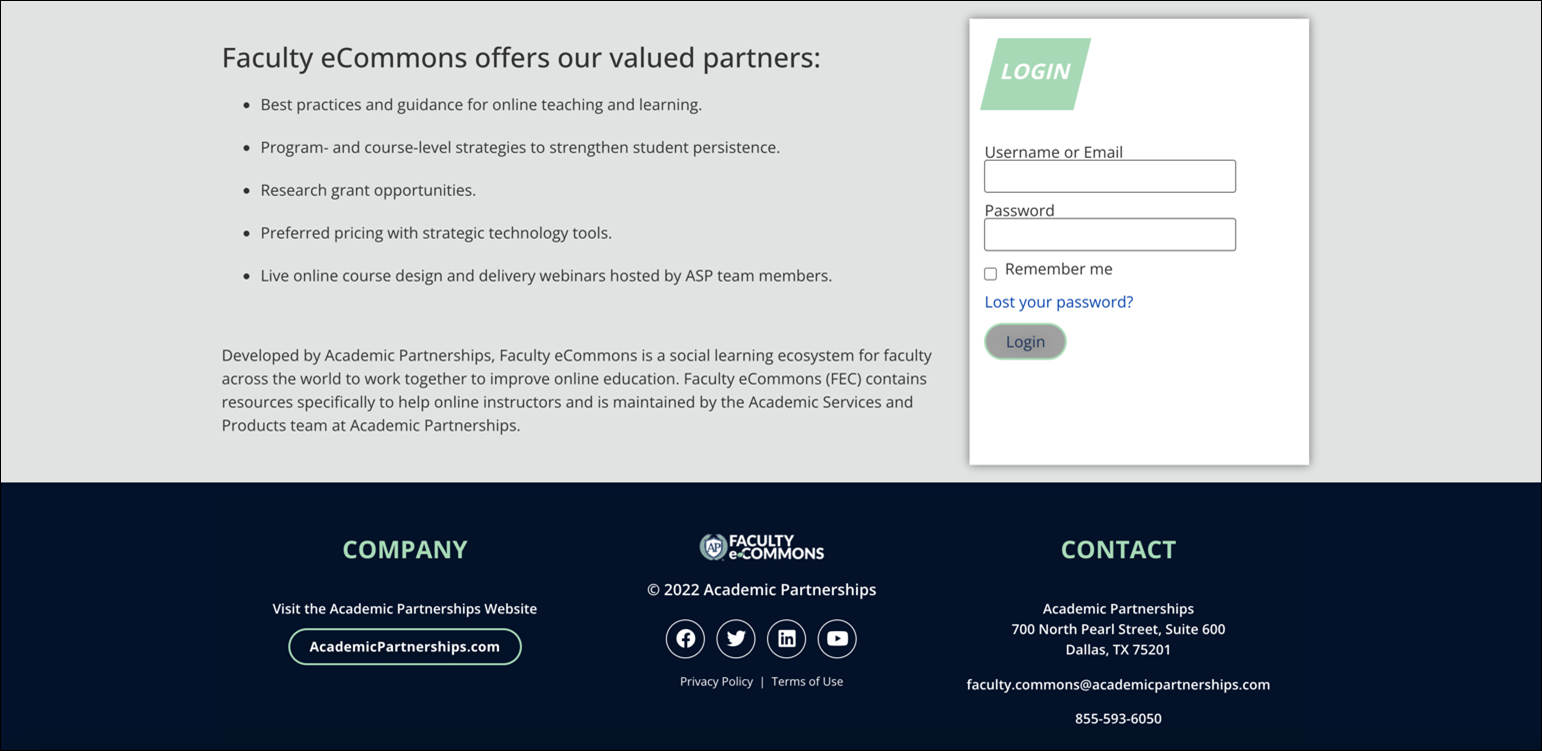Click the COMPANY footer heading
The height and width of the screenshot is (751, 1542).
pos(405,550)
